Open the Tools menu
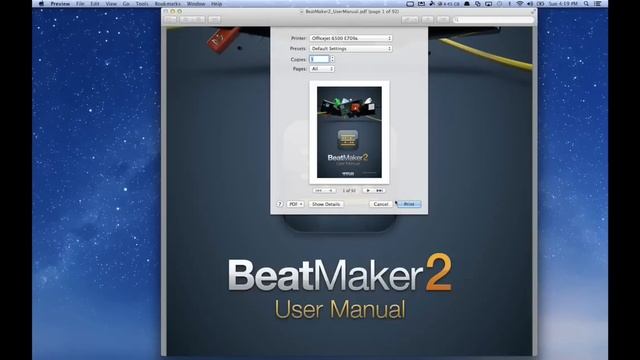 click(x=142, y=4)
